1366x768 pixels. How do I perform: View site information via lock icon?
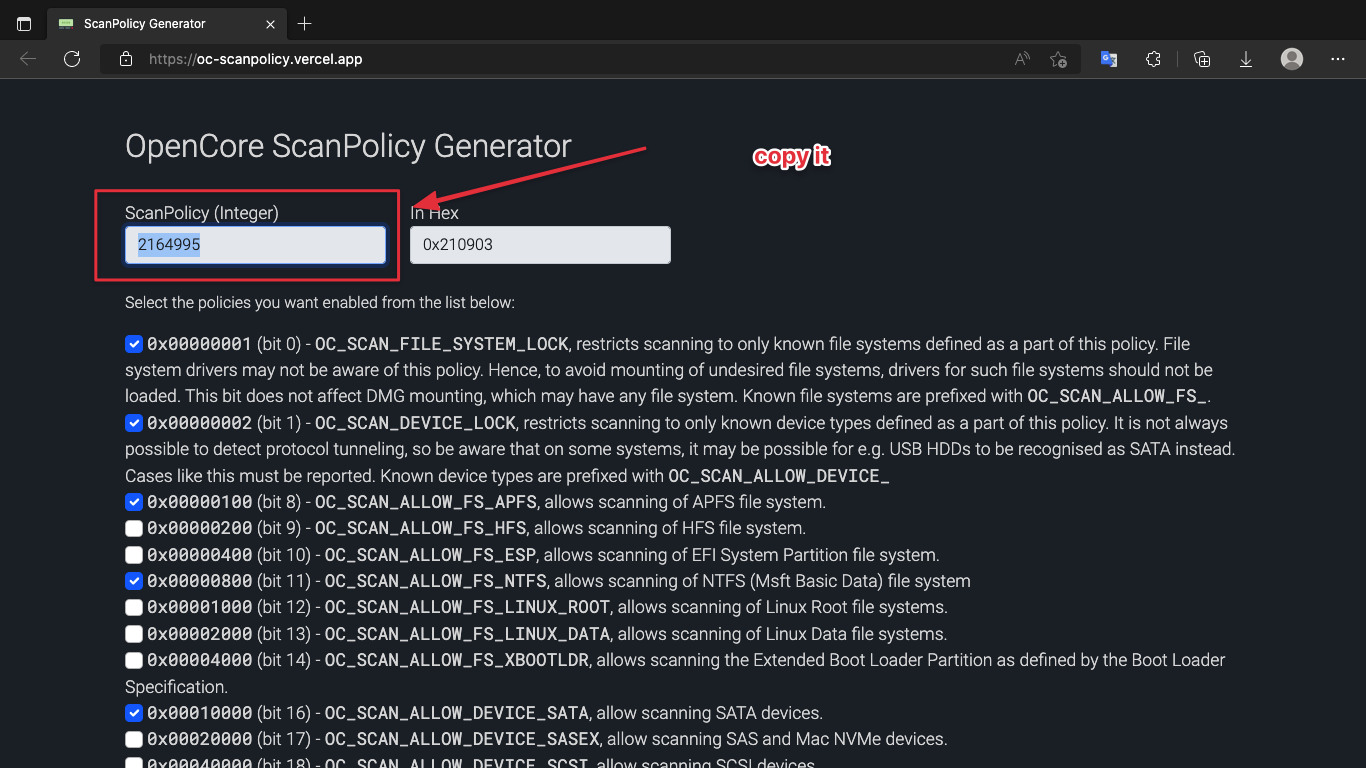[x=126, y=59]
